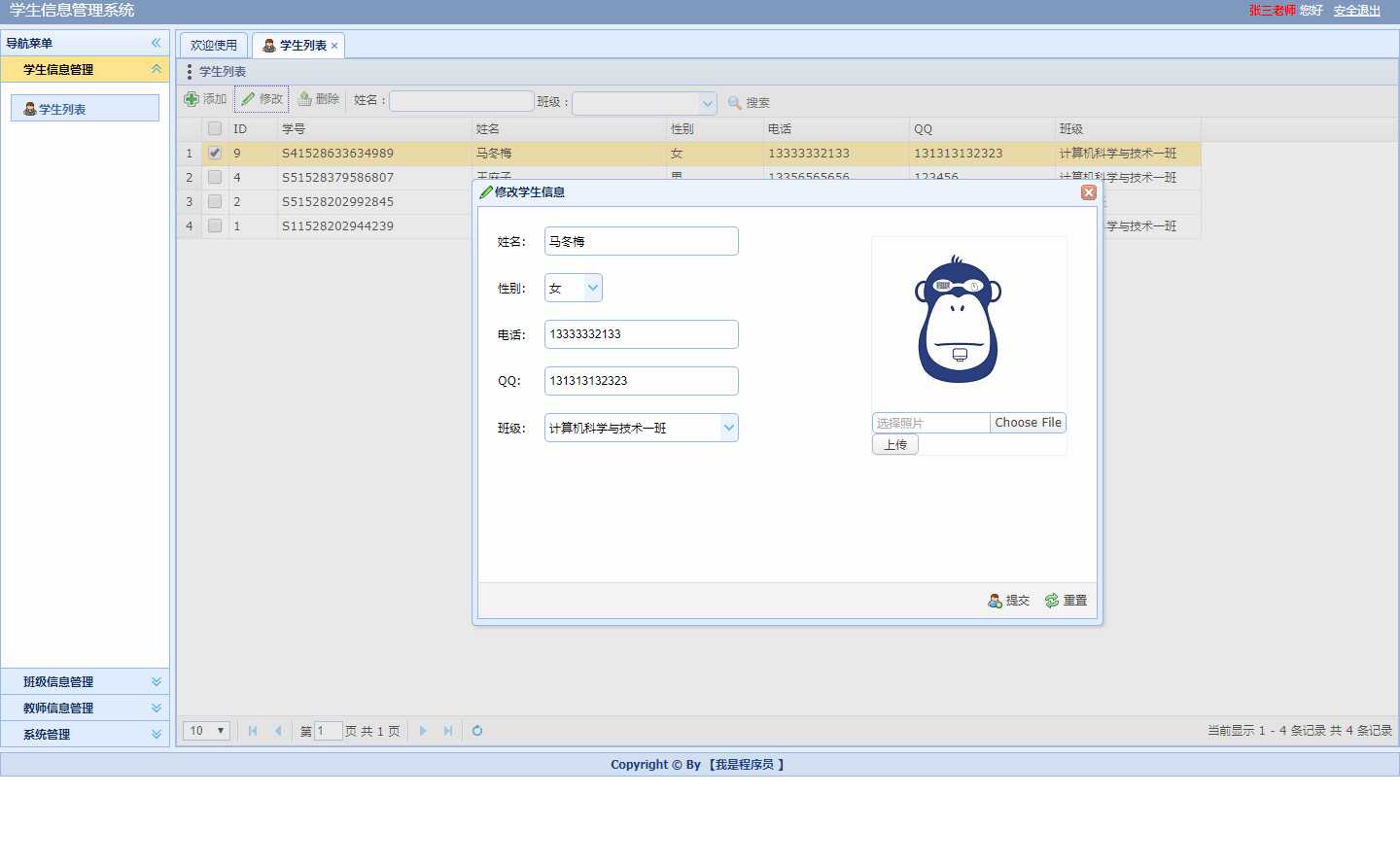The image size is (1400, 864).
Task: Open the page size dropdown showing 10
Action: tap(206, 731)
